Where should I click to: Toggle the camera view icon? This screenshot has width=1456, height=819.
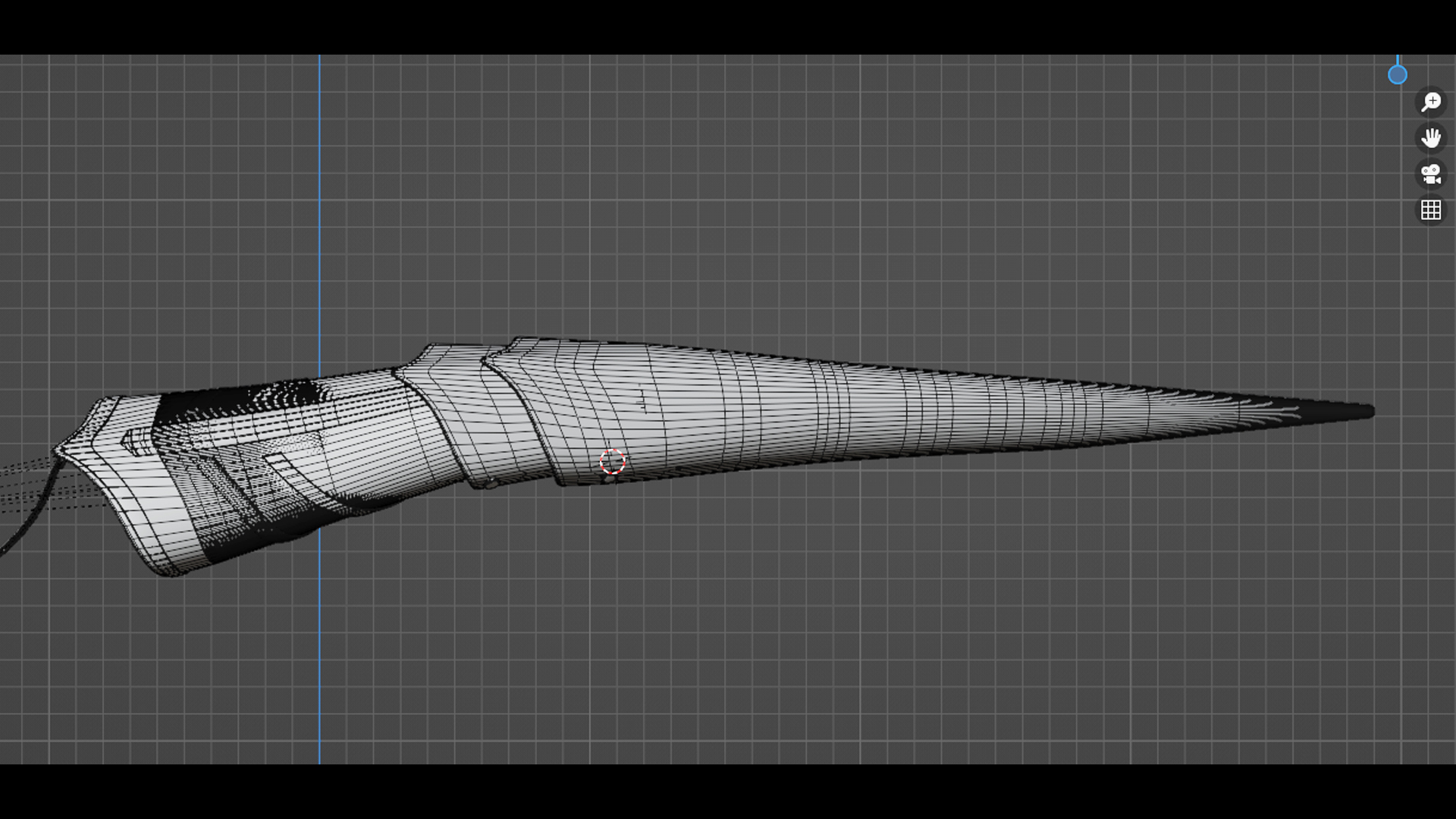point(1430,174)
